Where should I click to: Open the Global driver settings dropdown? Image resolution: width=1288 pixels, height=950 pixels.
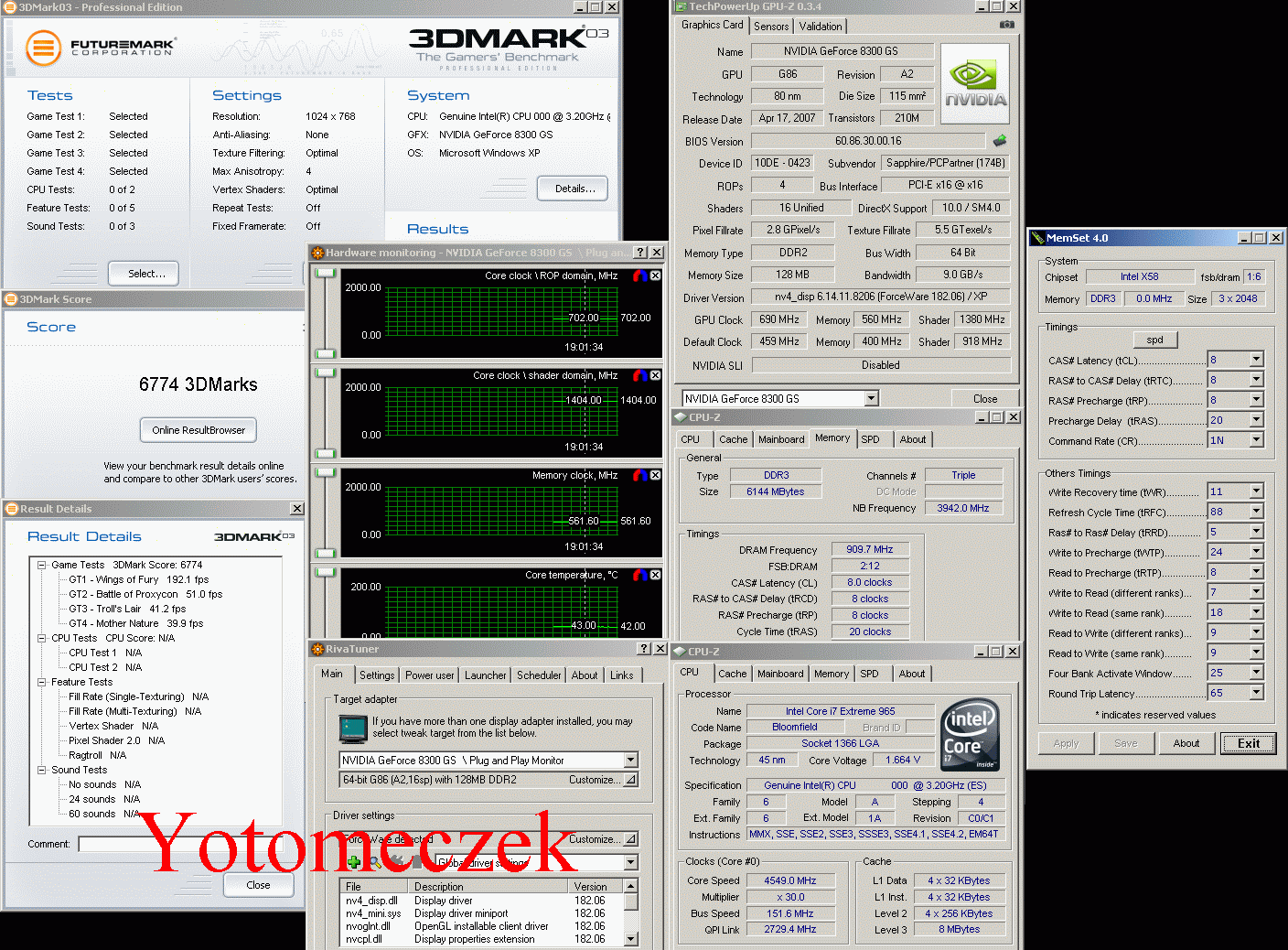pos(631,862)
